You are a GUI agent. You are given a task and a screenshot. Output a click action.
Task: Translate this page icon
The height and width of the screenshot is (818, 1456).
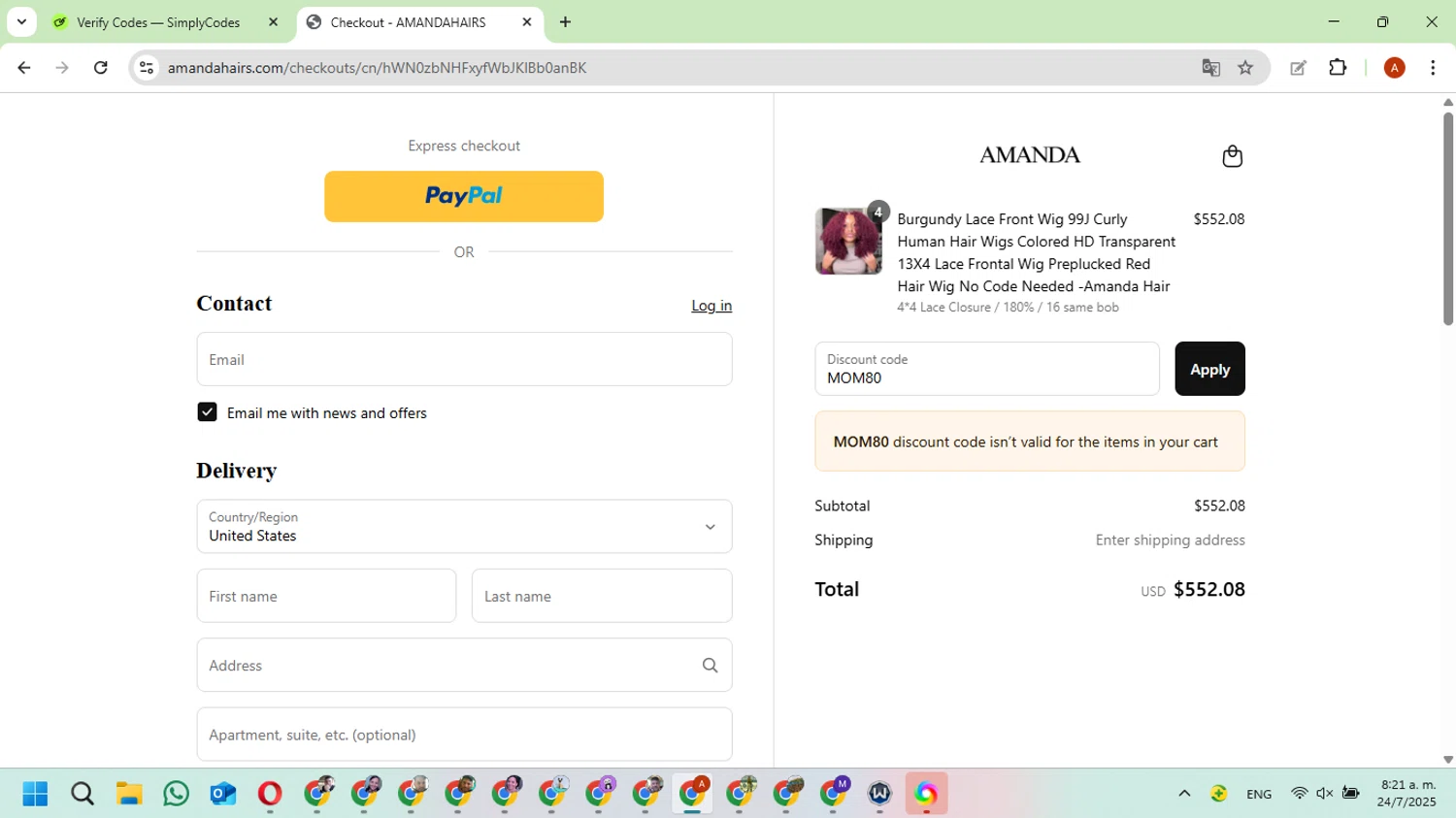pos(1210,68)
